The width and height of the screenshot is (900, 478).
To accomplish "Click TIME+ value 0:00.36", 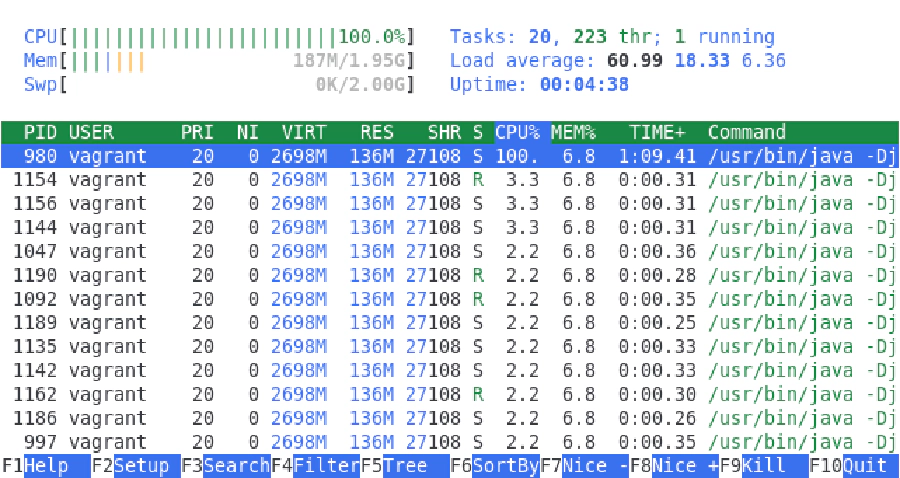I will tap(657, 251).
